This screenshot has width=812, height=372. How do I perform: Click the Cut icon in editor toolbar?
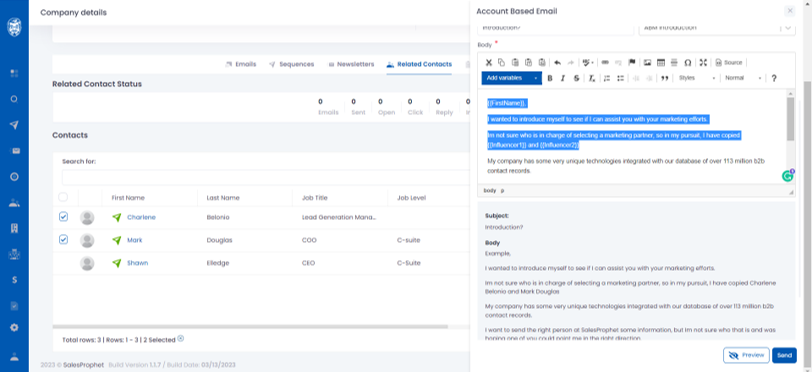[488, 63]
